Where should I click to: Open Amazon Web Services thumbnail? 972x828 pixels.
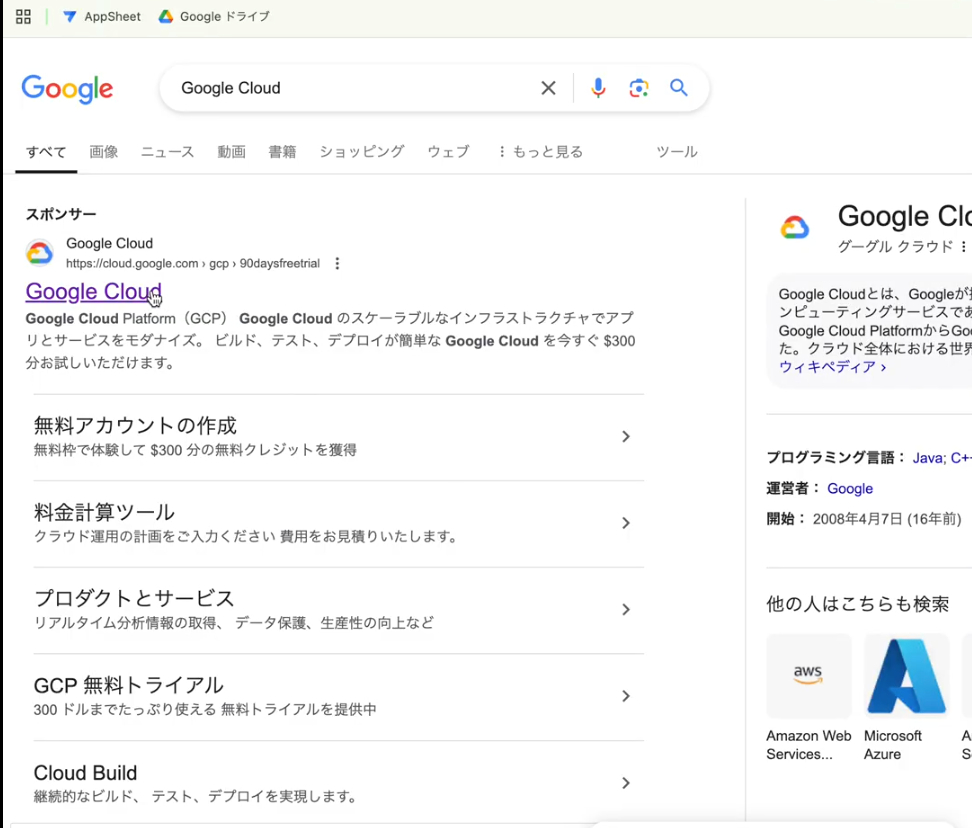point(808,676)
